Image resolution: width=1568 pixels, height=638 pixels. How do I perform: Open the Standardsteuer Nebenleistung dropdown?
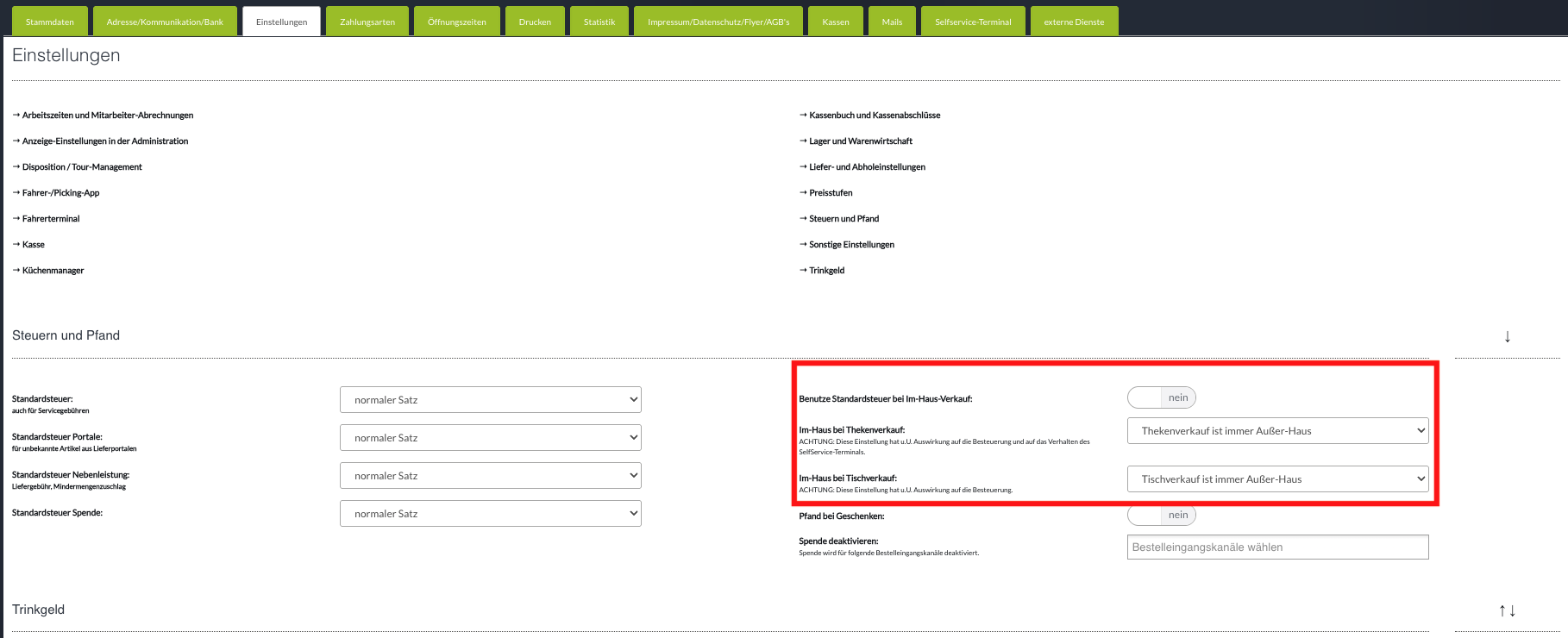(490, 476)
